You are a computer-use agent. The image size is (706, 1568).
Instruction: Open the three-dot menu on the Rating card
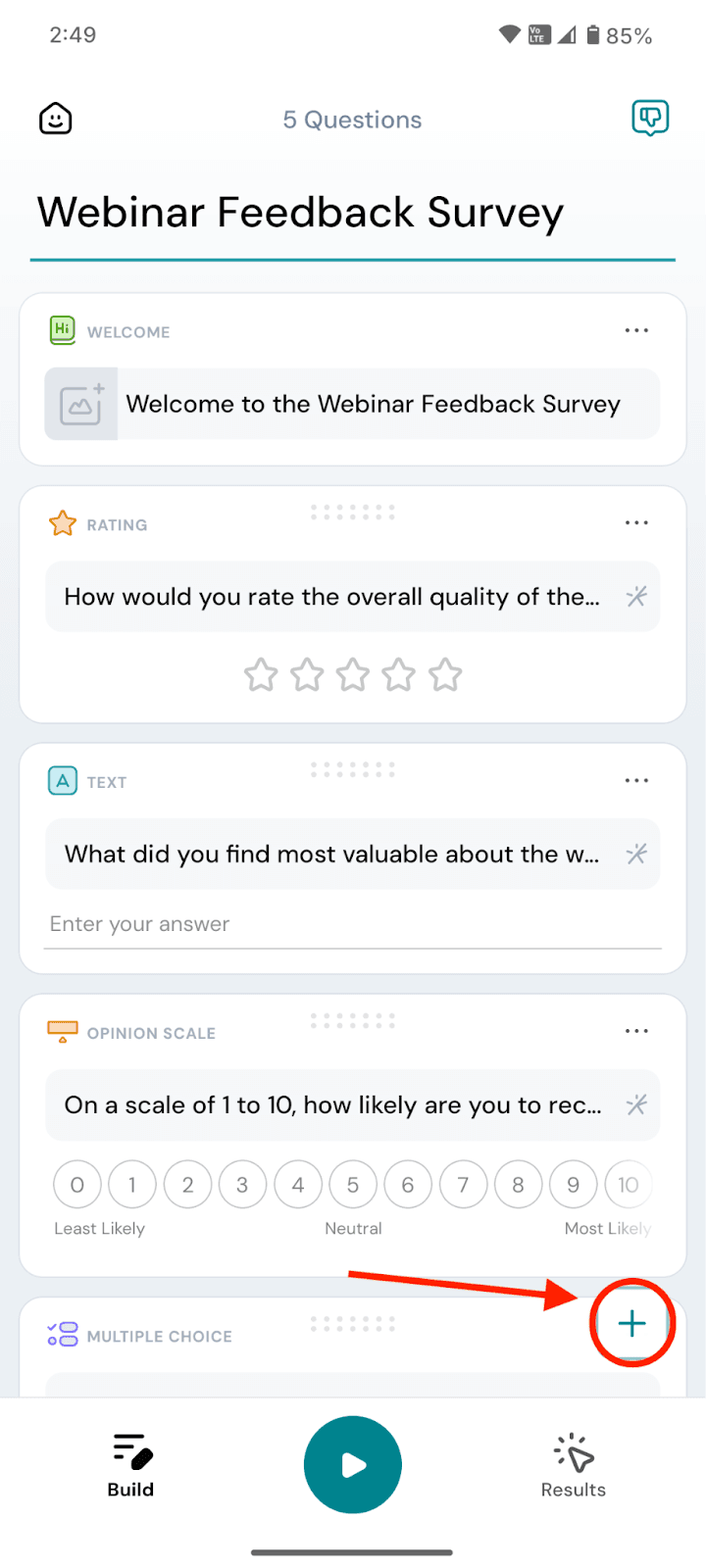click(x=636, y=523)
